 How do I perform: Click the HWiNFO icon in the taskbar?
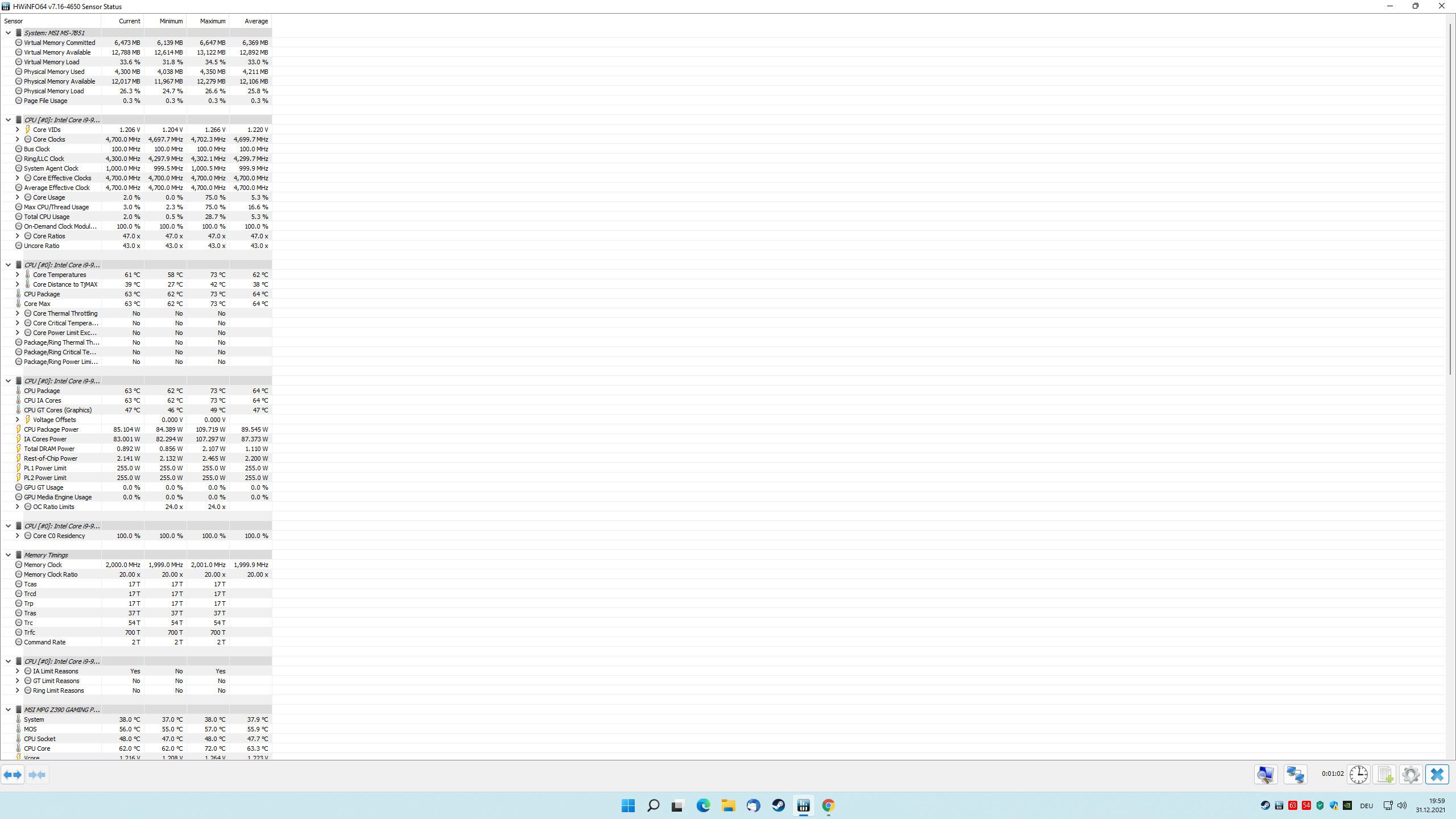[x=804, y=806]
